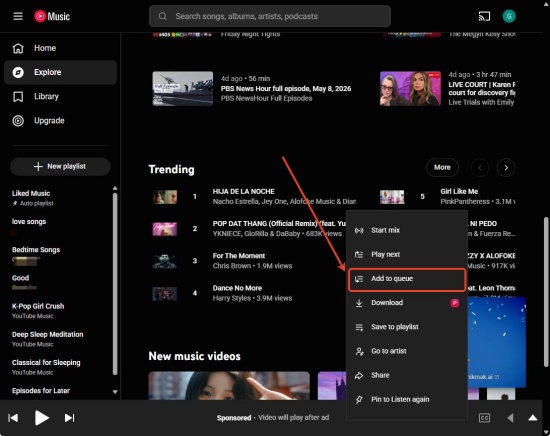Click the Add to queue icon
Screen dimensions: 550x436
(x=359, y=279)
